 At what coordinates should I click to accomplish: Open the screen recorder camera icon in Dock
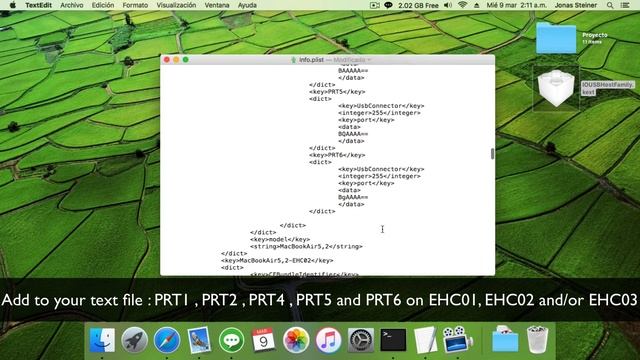tap(458, 340)
